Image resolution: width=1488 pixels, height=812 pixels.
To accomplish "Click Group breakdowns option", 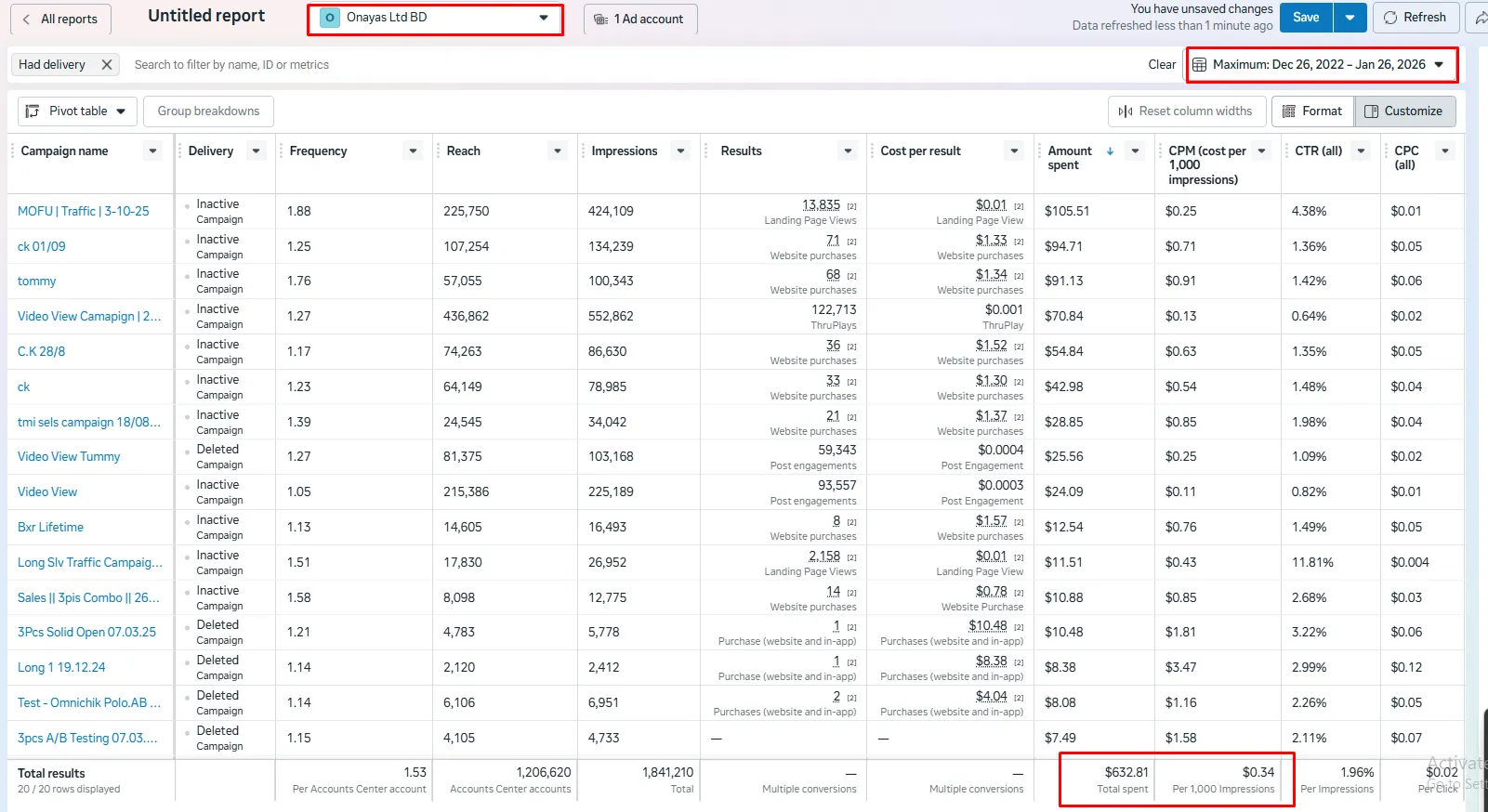I will [208, 111].
